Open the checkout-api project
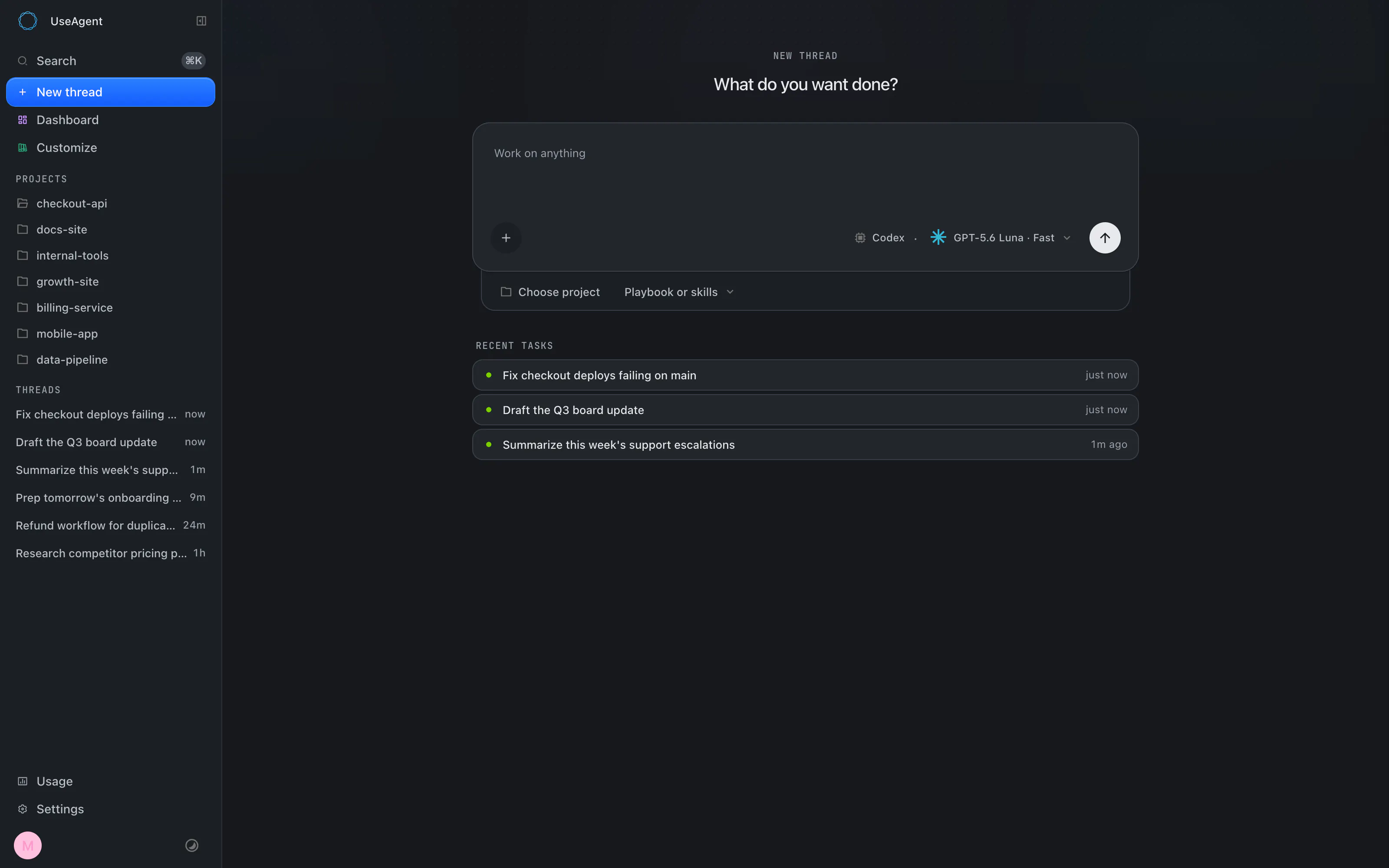The height and width of the screenshot is (868, 1389). 110,203
